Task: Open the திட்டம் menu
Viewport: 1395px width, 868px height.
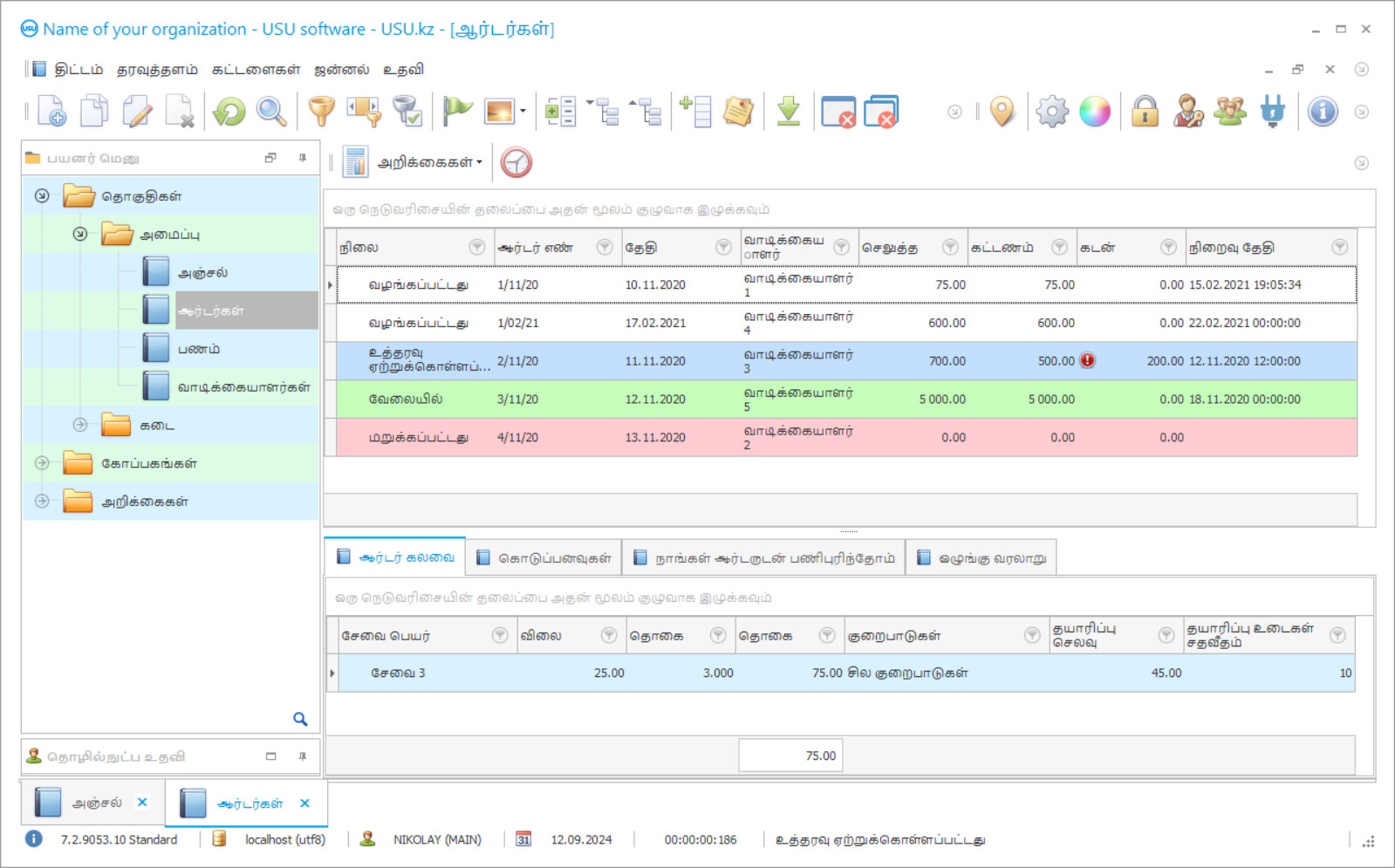Action: (x=79, y=70)
